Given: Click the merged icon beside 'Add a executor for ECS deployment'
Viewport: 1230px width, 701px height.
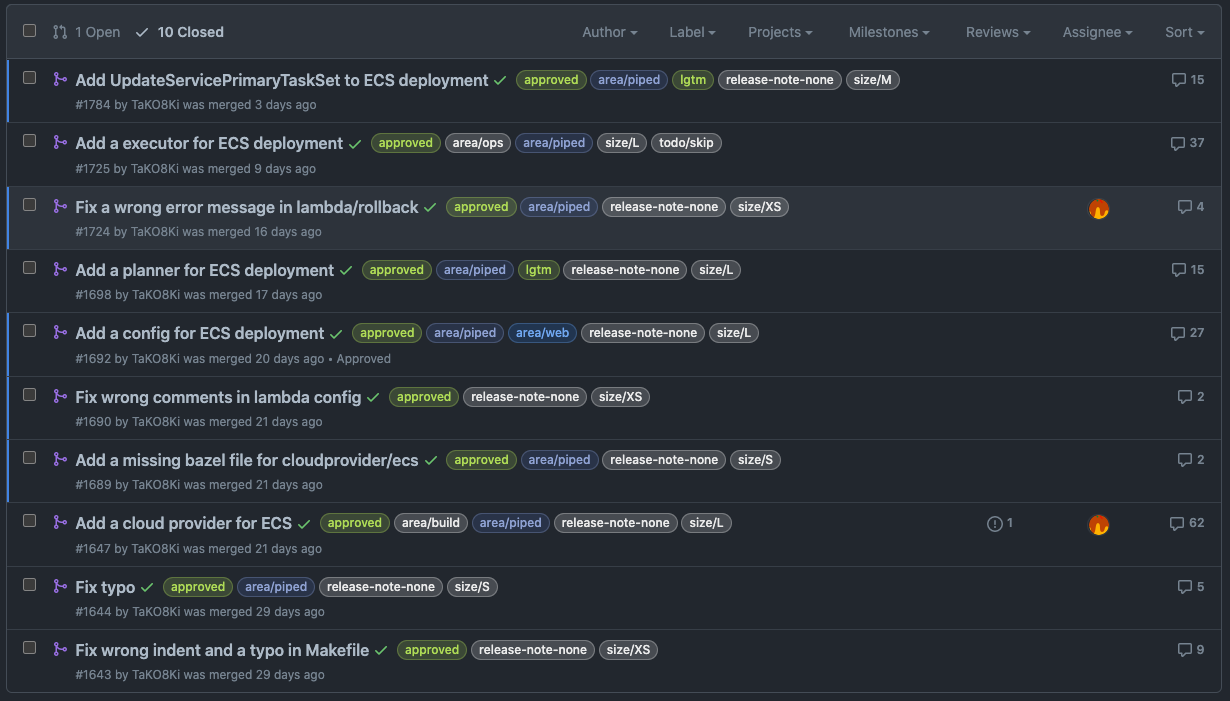Looking at the screenshot, I should pos(60,142).
